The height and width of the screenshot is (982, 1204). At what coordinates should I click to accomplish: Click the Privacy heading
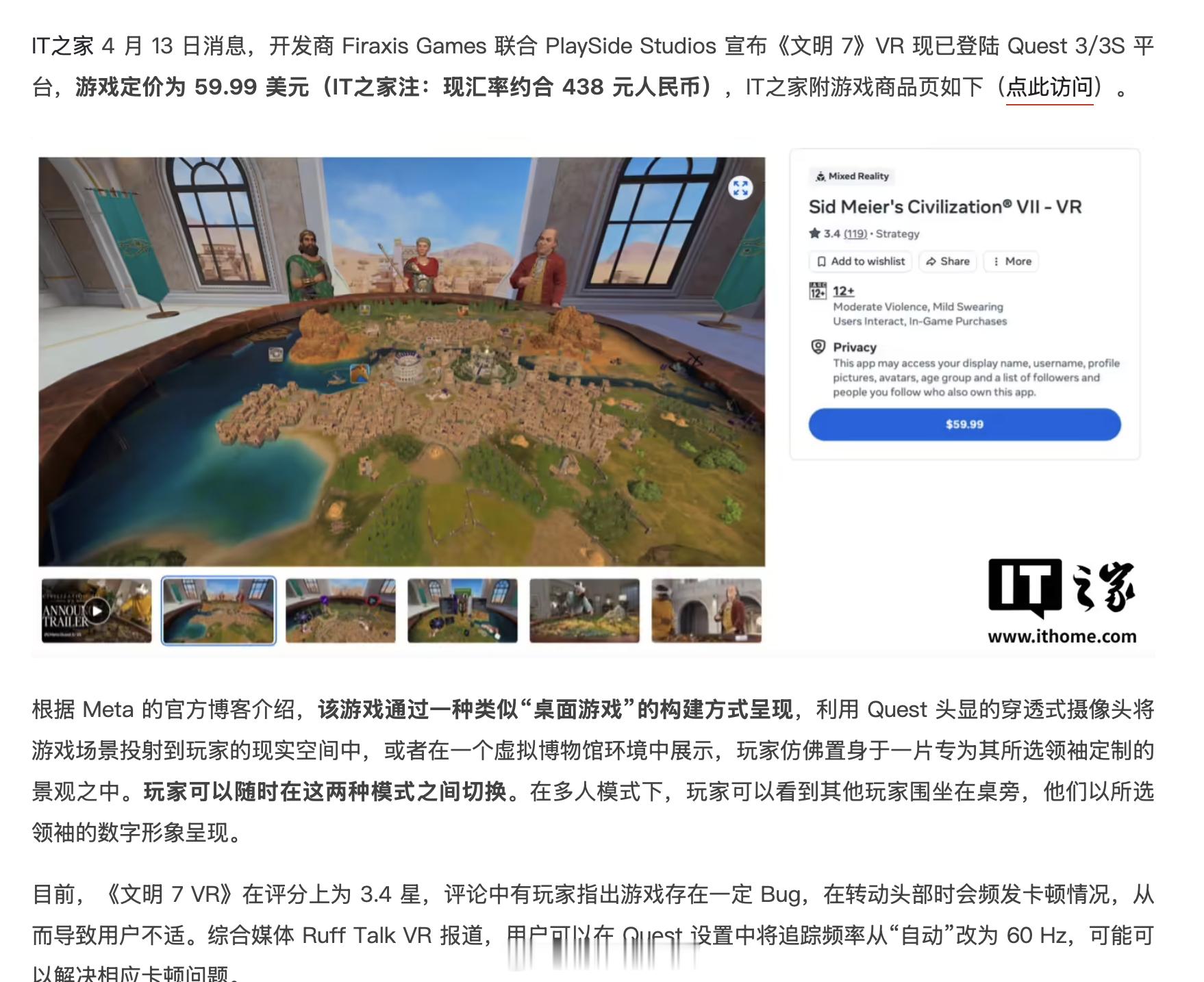coord(855,347)
